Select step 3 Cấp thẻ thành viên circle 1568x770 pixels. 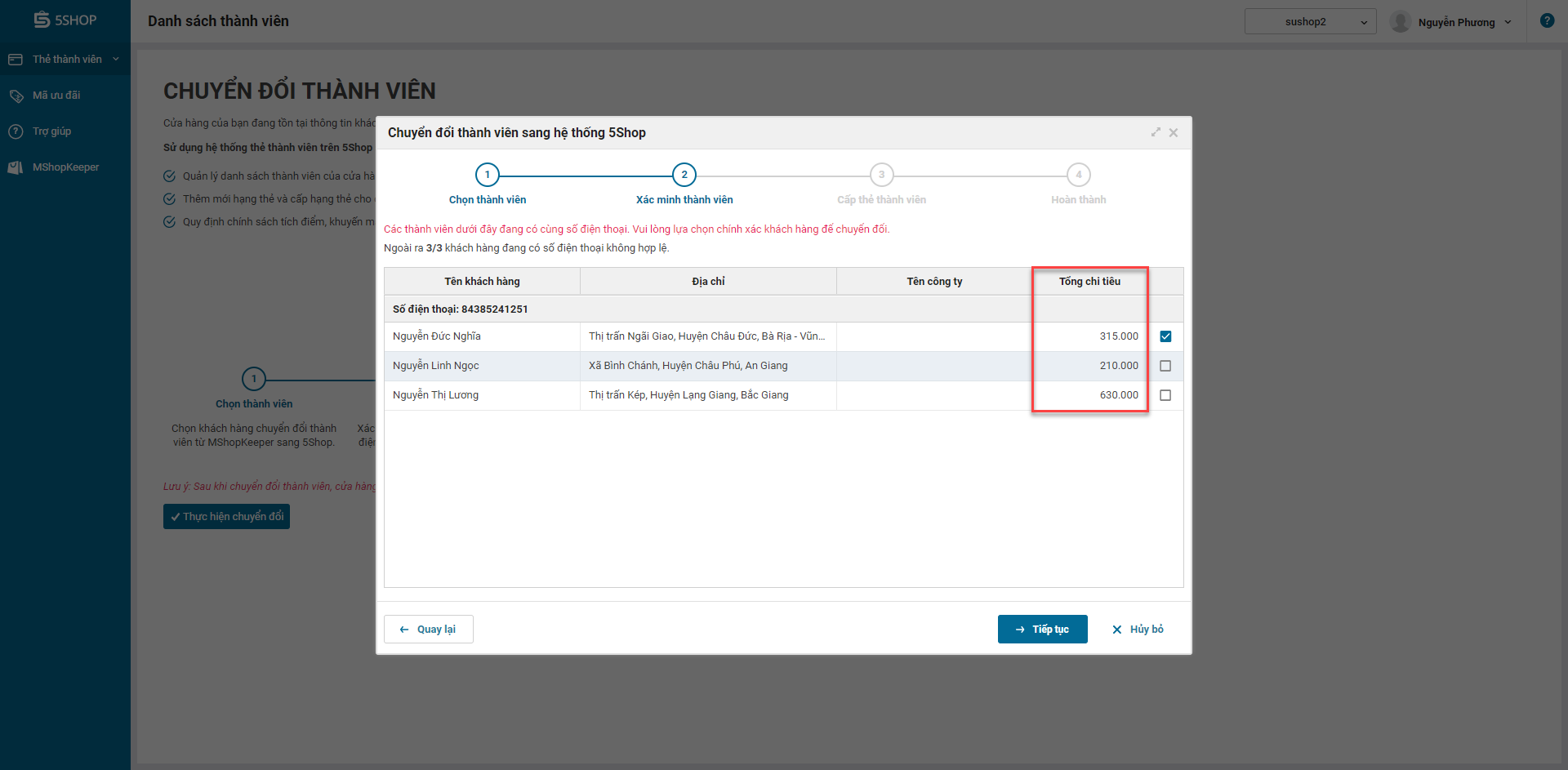click(882, 175)
